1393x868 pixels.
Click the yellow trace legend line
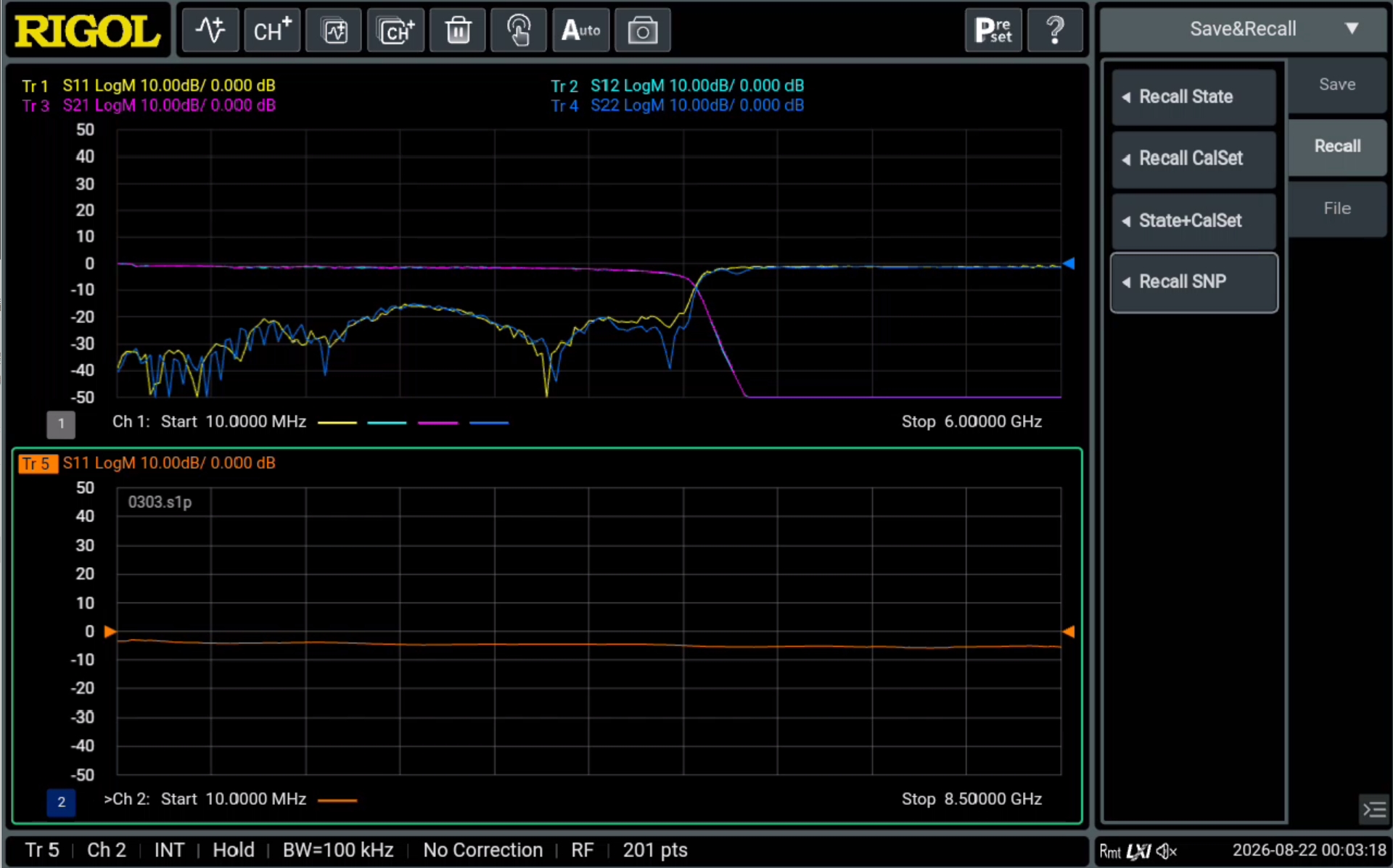click(x=337, y=423)
